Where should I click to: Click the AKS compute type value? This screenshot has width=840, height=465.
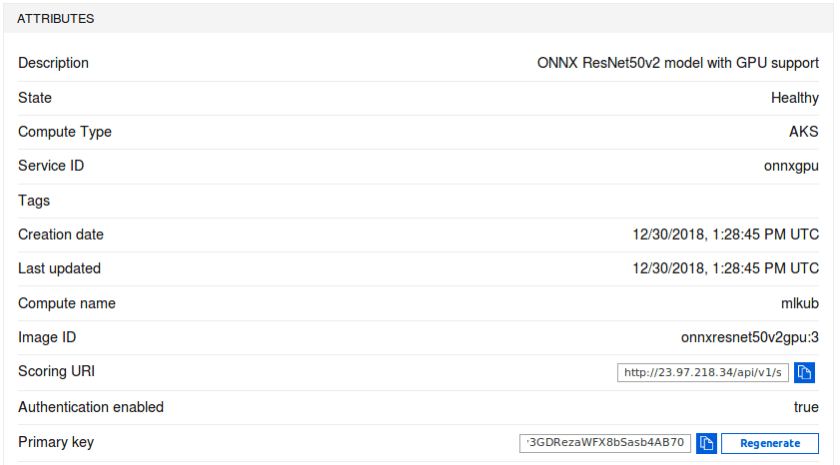pyautogui.click(x=804, y=132)
